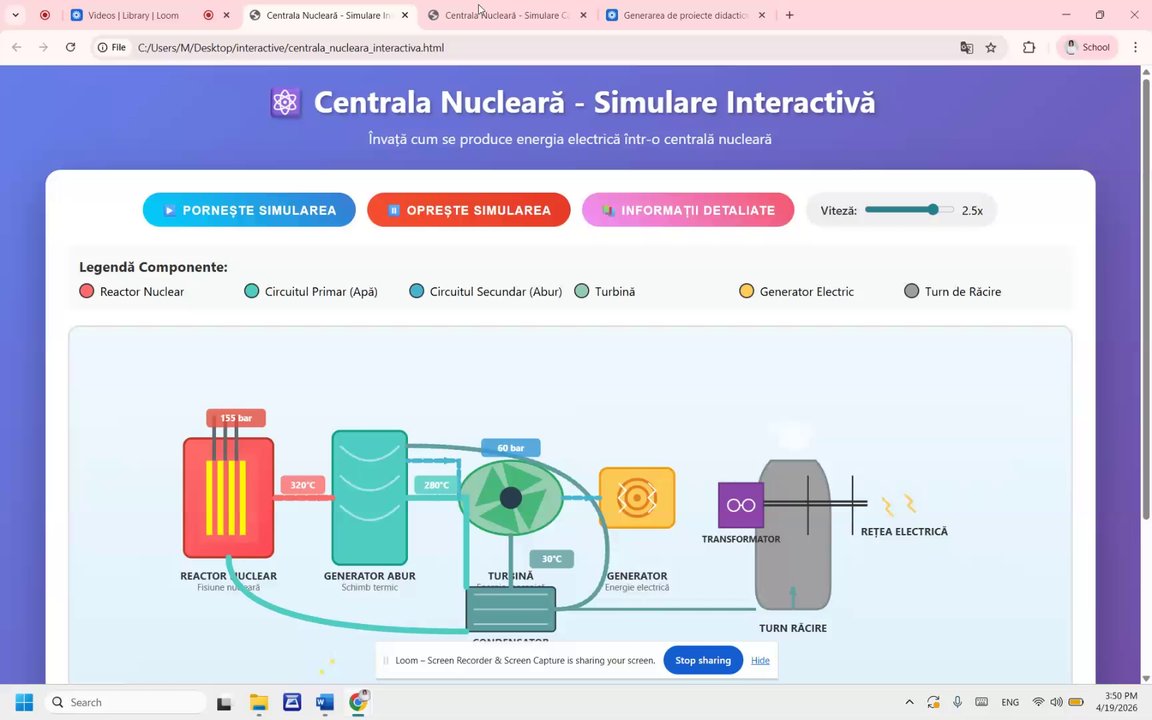Open Informații Detaliate panel
This screenshot has width=1152, height=720.
point(688,210)
